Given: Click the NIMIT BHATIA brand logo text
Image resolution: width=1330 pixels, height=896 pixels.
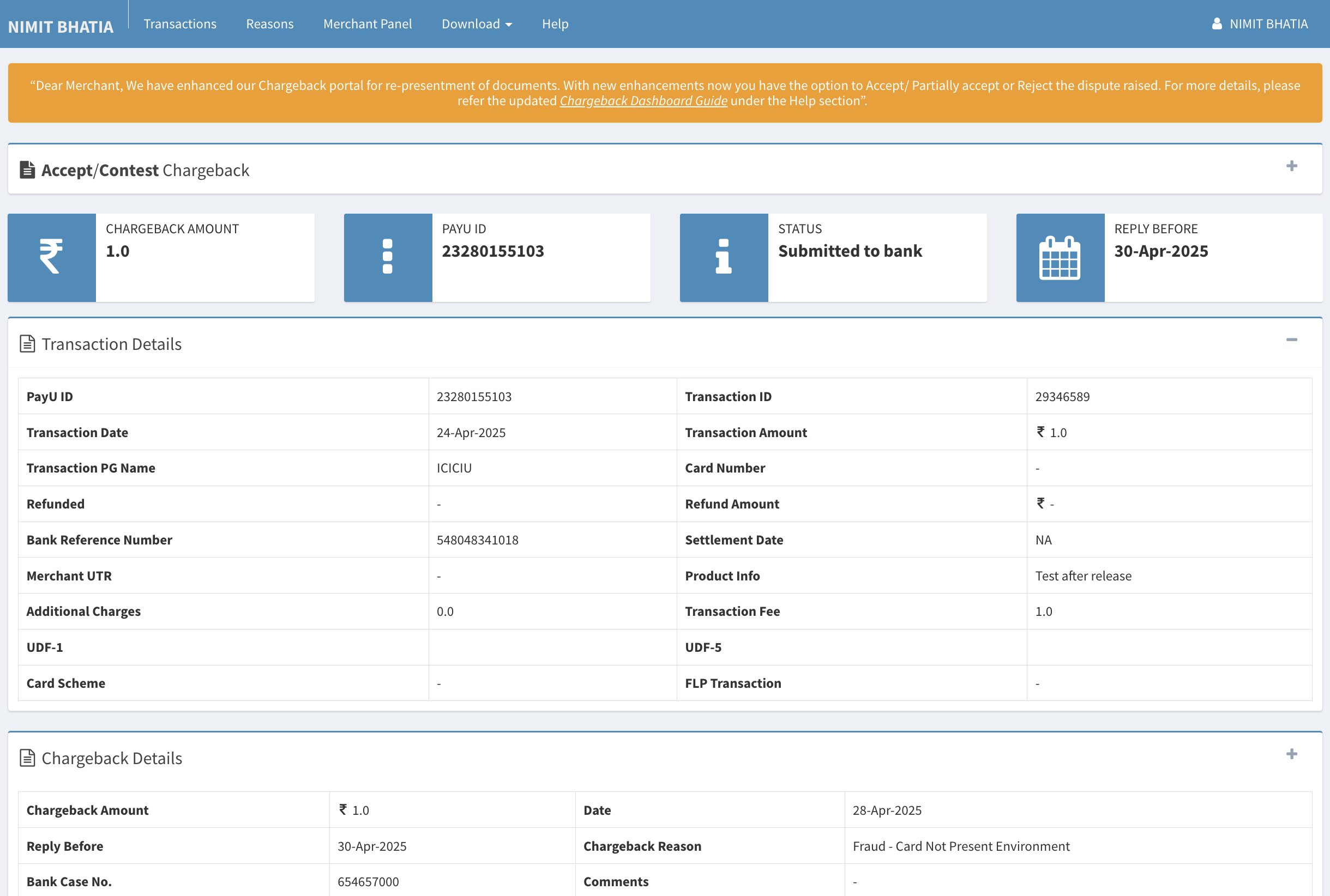Looking at the screenshot, I should pos(61,27).
